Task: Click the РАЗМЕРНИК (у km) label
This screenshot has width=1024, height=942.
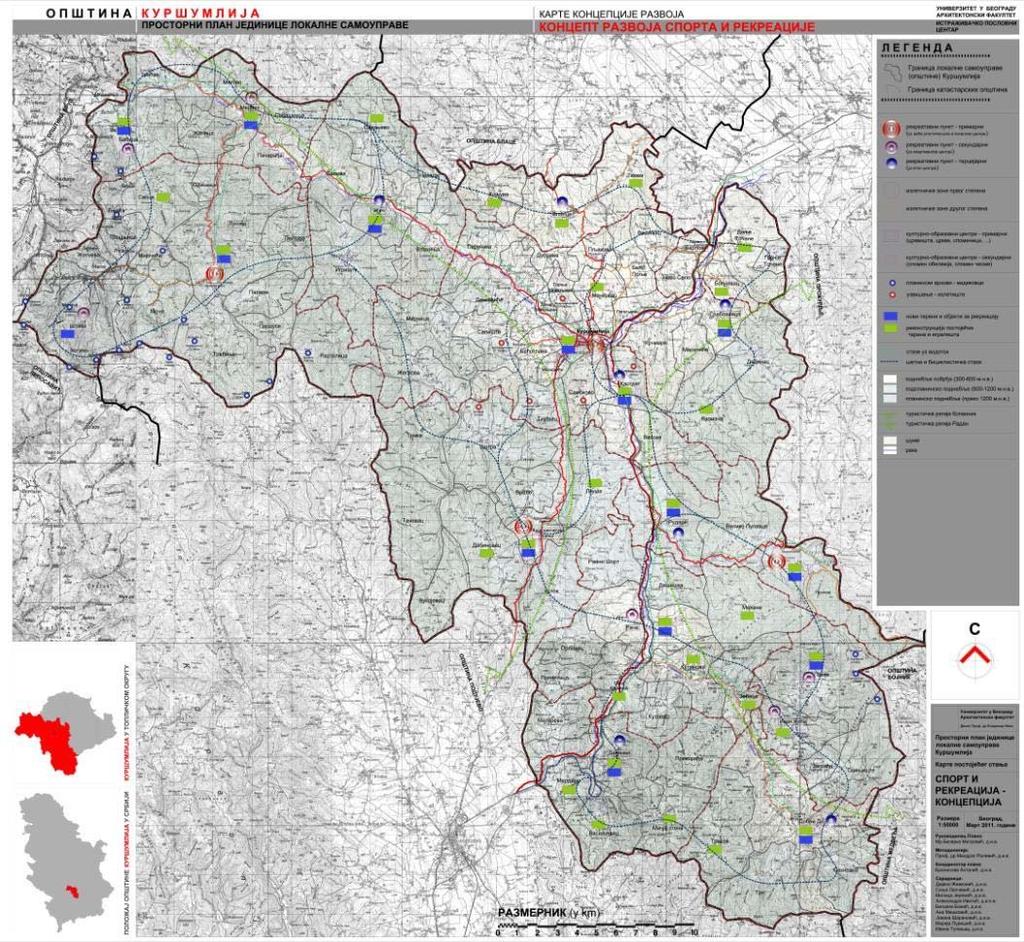Action: 548,913
